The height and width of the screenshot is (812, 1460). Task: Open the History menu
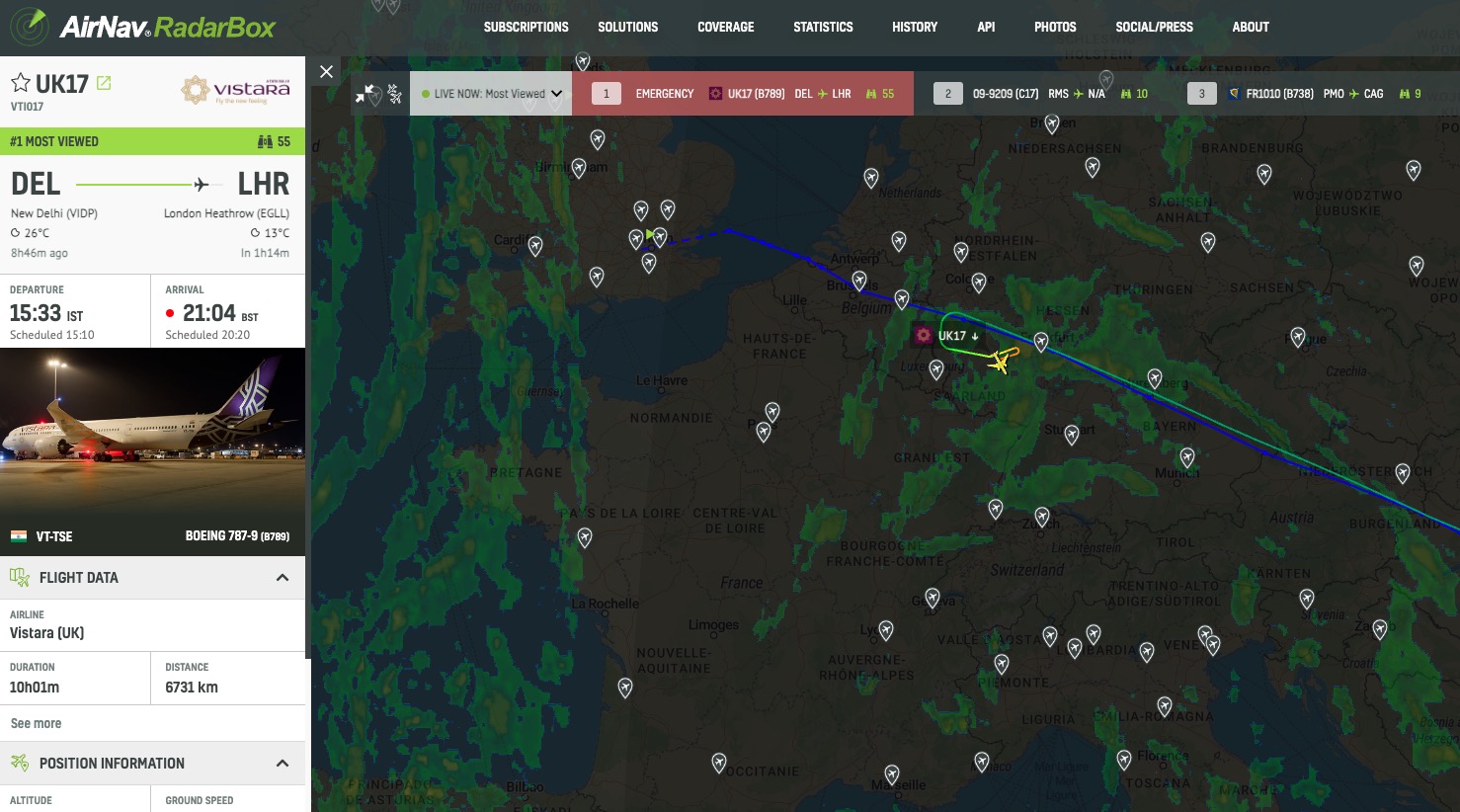coord(915,27)
